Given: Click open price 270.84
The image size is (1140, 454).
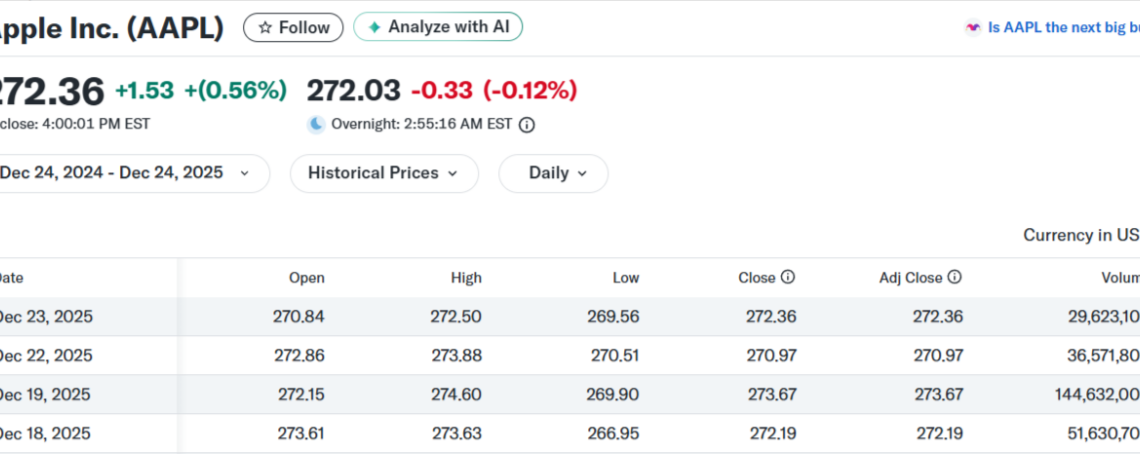Looking at the screenshot, I should coord(299,316).
